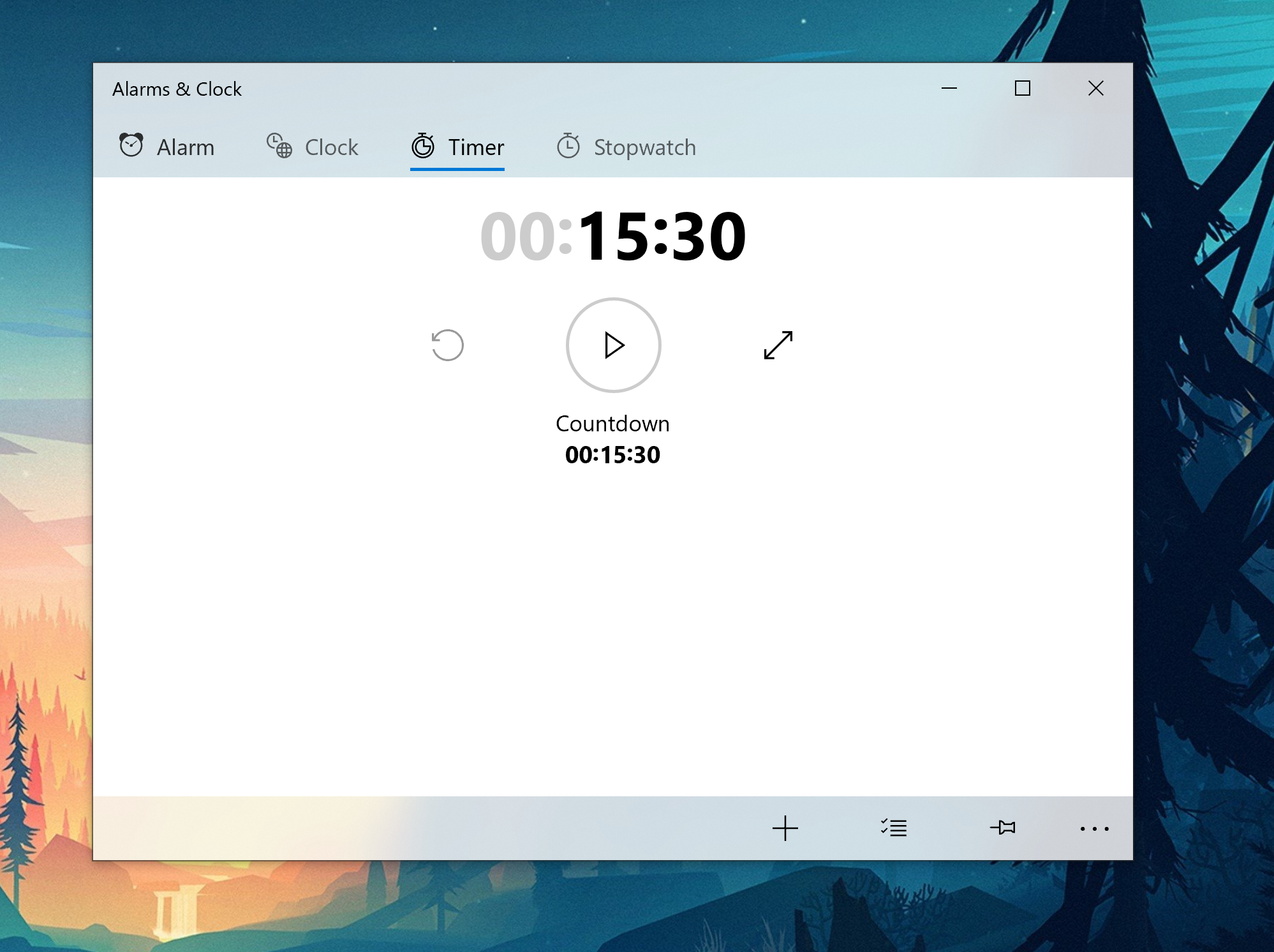Click the alarm clock icon
The image size is (1274, 952).
pyautogui.click(x=131, y=145)
